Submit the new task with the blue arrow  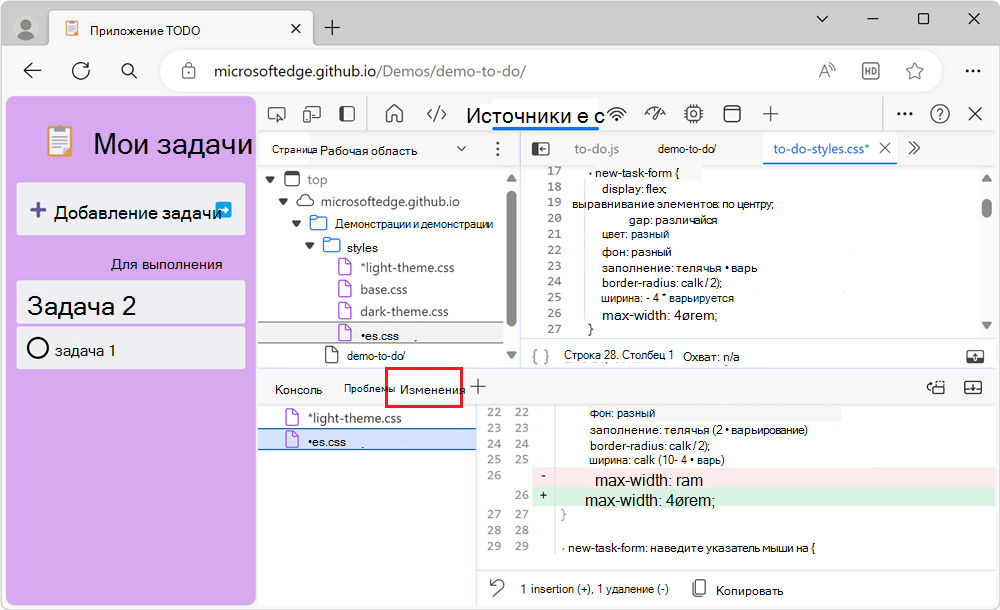(x=223, y=209)
